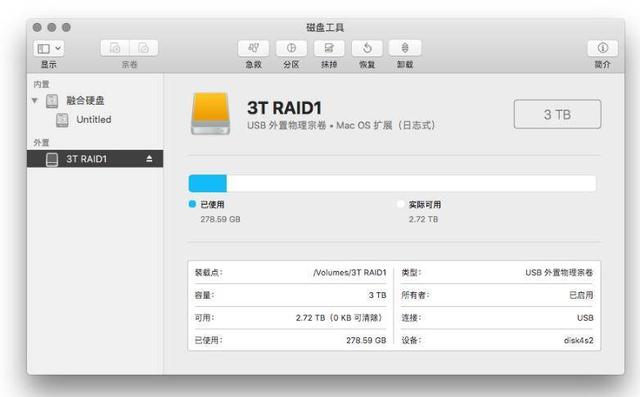
Task: Click the blue used-space bar segment
Action: pos(207,183)
